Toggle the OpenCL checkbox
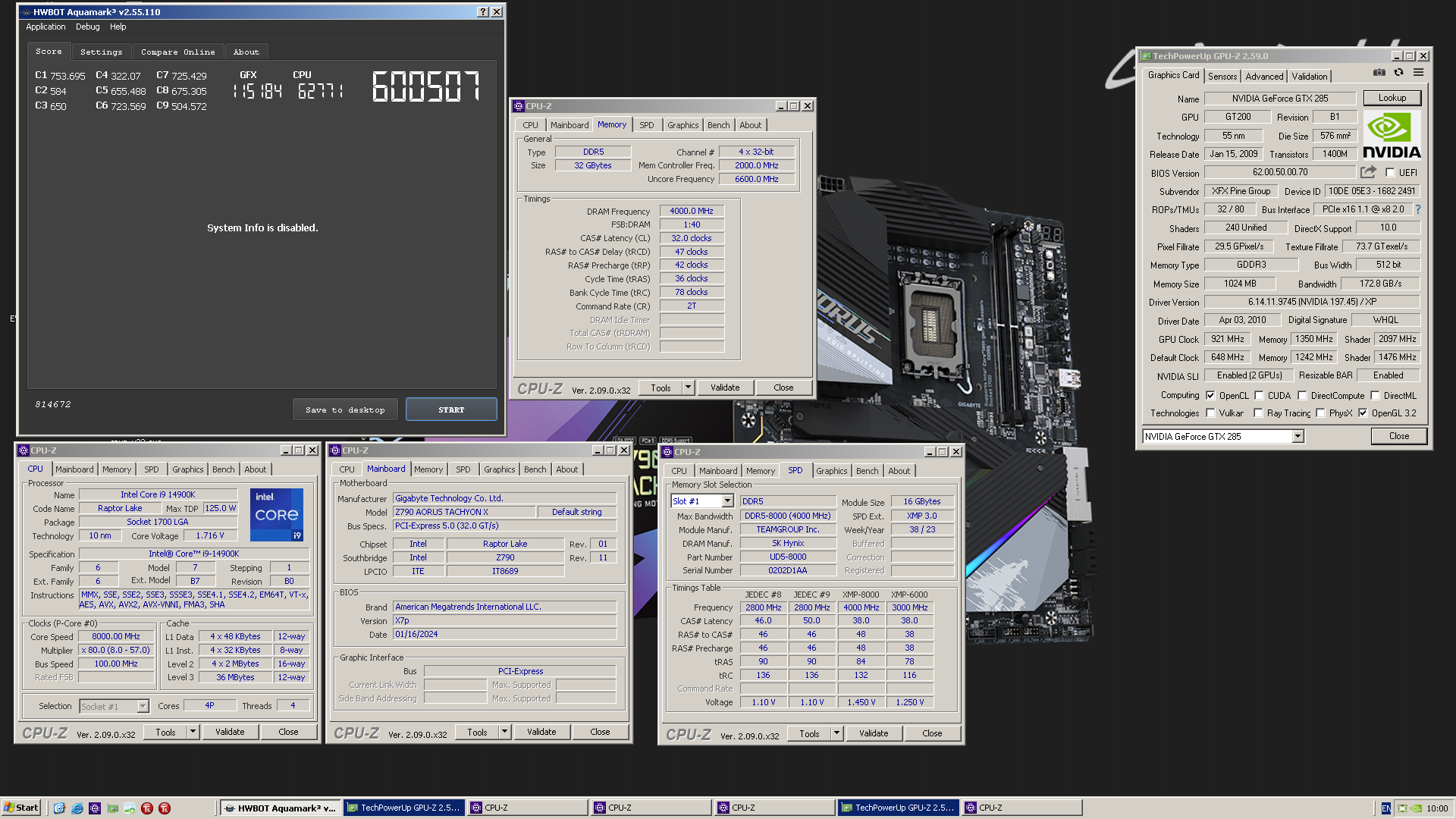Screen dimensions: 1456x819 coord(1210,396)
